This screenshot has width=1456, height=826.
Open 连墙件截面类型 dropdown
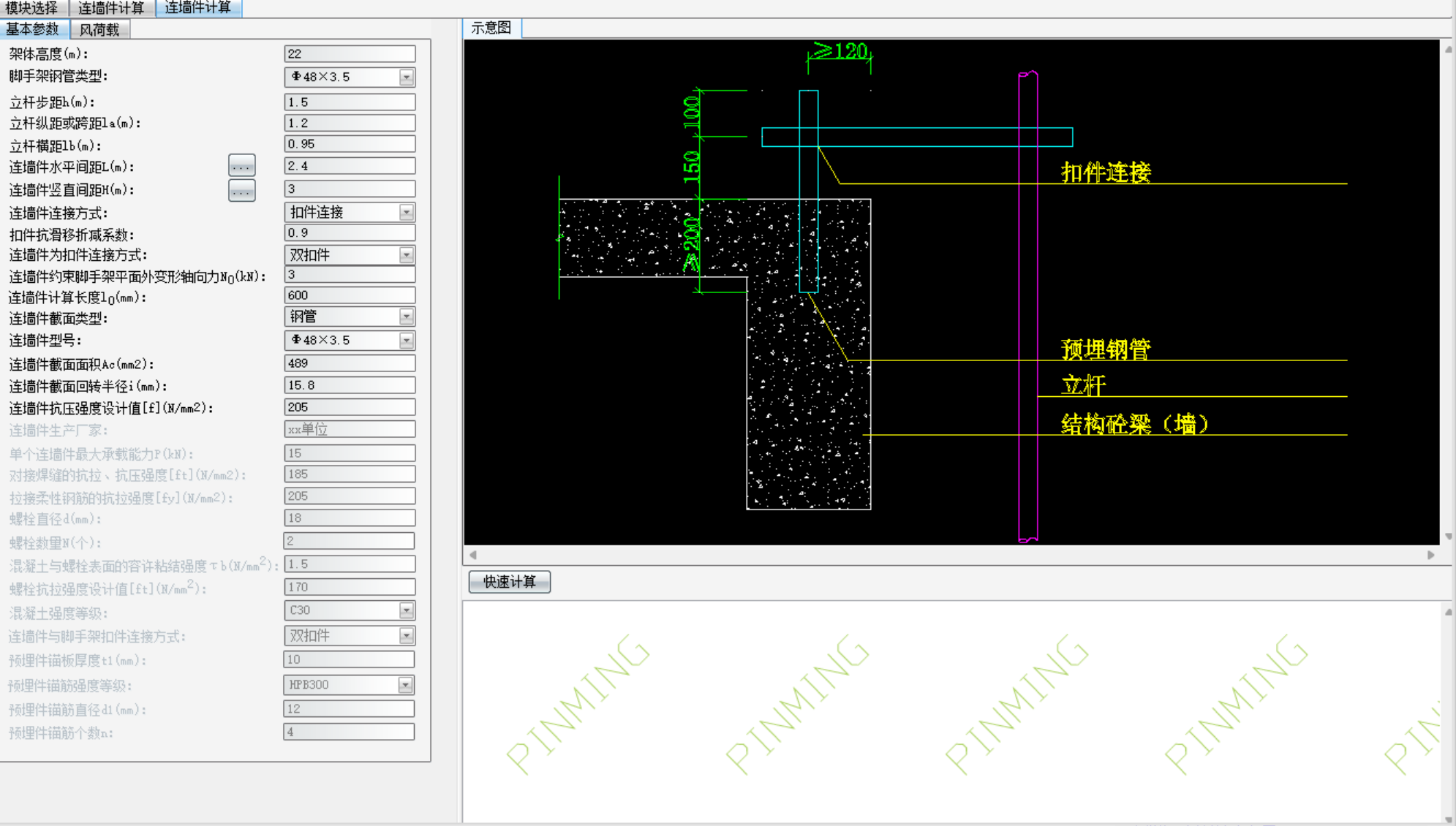[407, 317]
